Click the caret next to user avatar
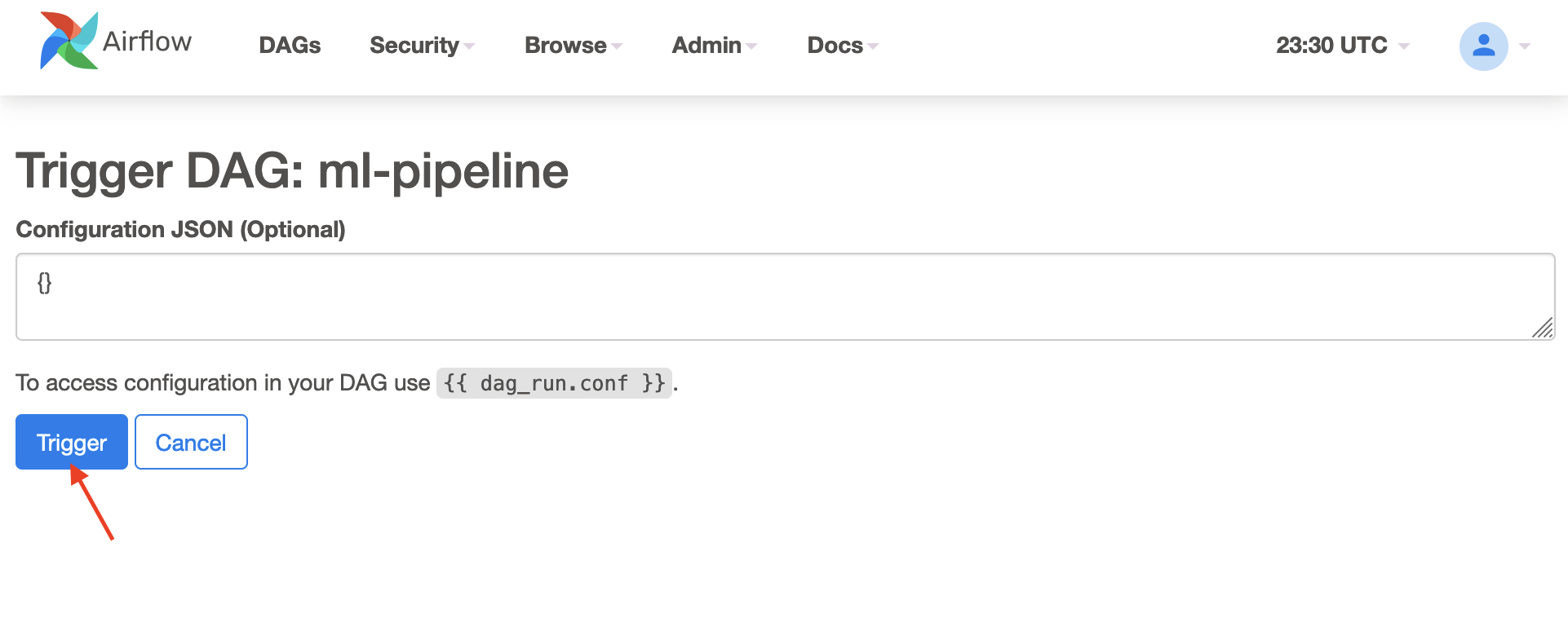The width and height of the screenshot is (1568, 644). [x=1523, y=46]
